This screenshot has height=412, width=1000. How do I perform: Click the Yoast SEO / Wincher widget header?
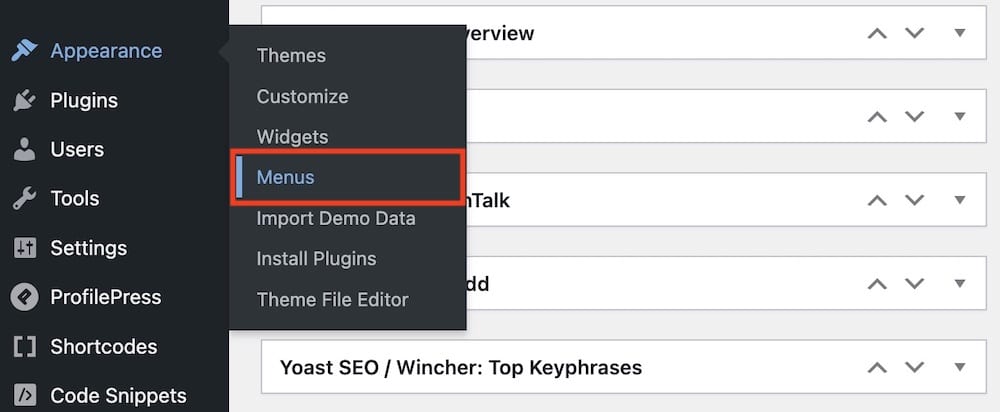click(461, 367)
